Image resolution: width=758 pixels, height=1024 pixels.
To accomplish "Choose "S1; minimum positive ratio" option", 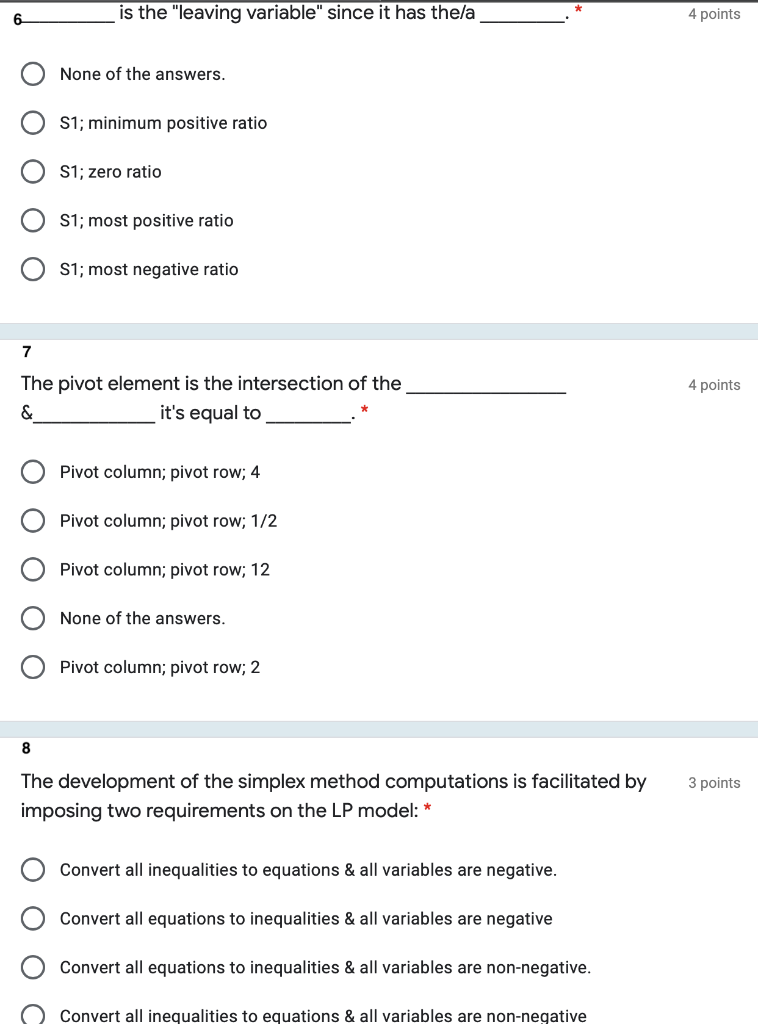I will pos(33,122).
